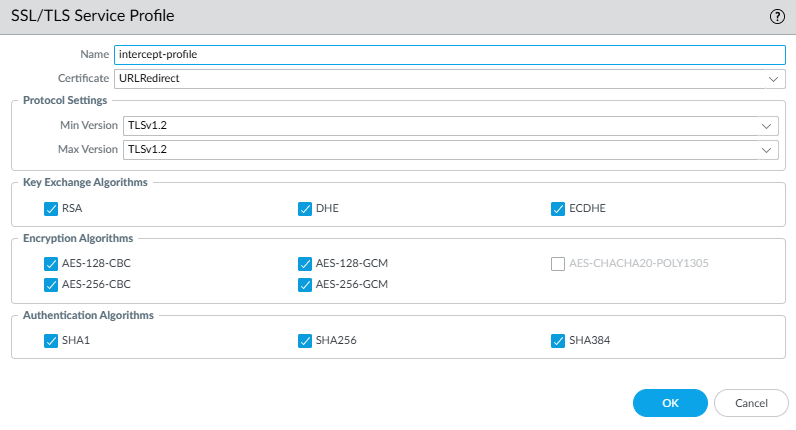The image size is (796, 430).
Task: Open the Max Version dropdown
Action: tap(766, 150)
